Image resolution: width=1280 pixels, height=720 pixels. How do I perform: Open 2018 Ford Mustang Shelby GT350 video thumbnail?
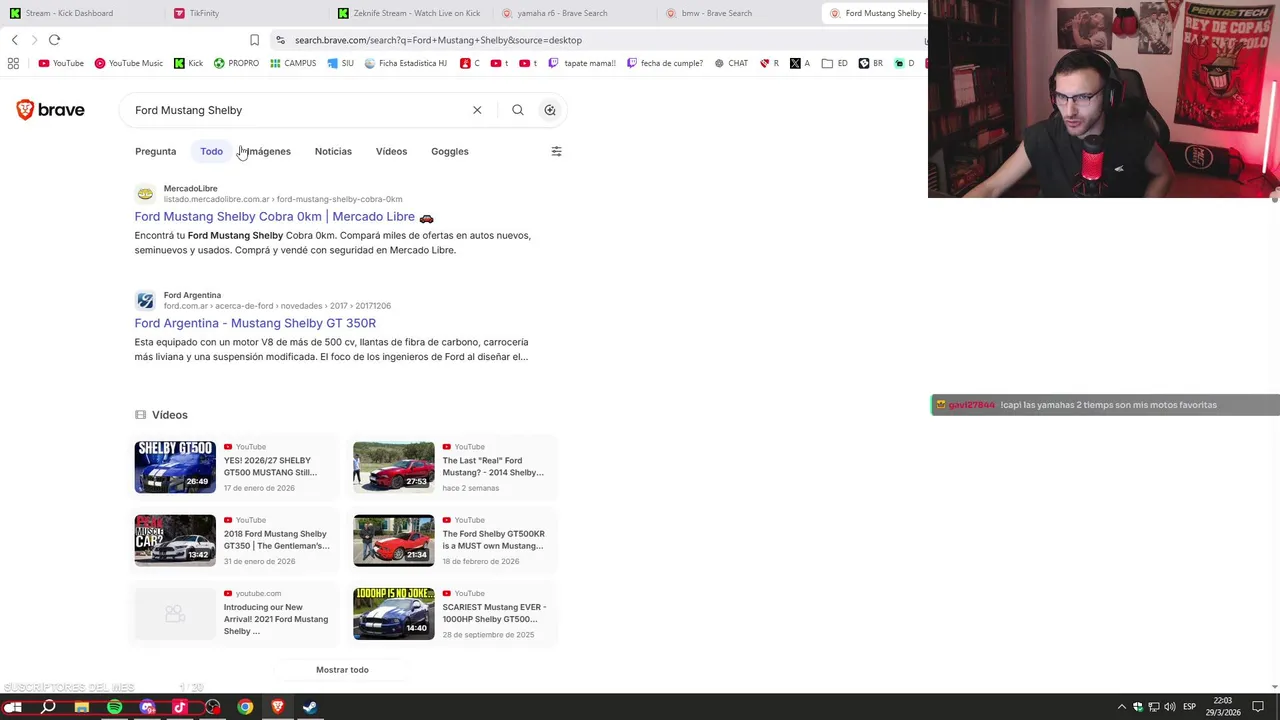(x=175, y=540)
